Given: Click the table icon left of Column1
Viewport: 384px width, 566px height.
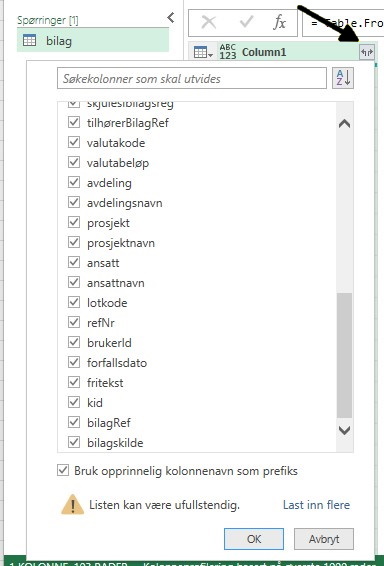Looking at the screenshot, I should (203, 53).
